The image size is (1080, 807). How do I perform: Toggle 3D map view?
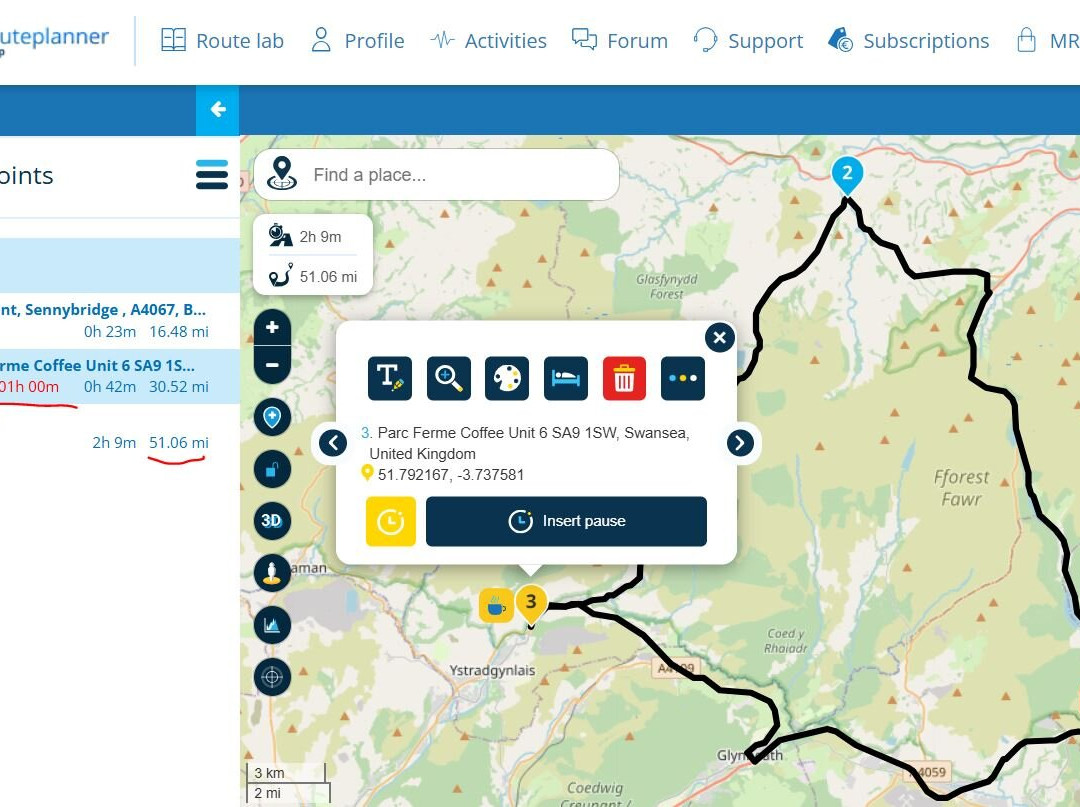click(272, 520)
